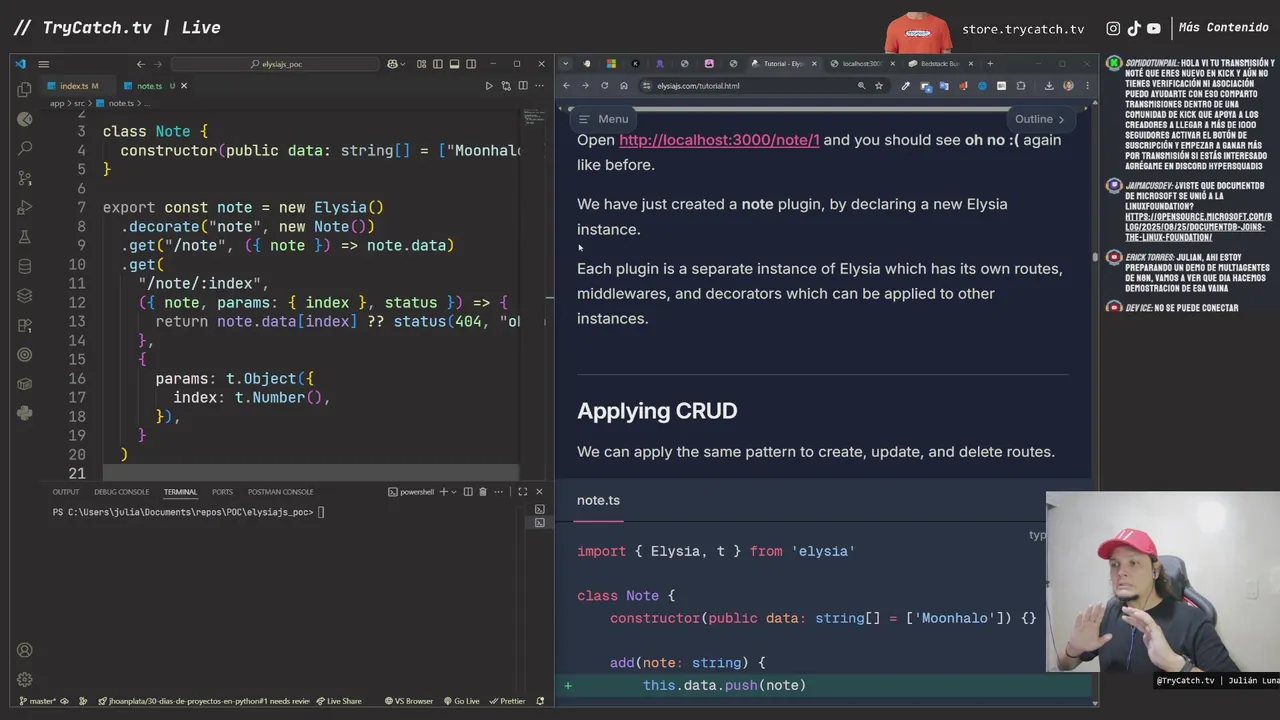Open Chrome tab search dropdown arrow
1280x720 pixels.
(x=566, y=63)
